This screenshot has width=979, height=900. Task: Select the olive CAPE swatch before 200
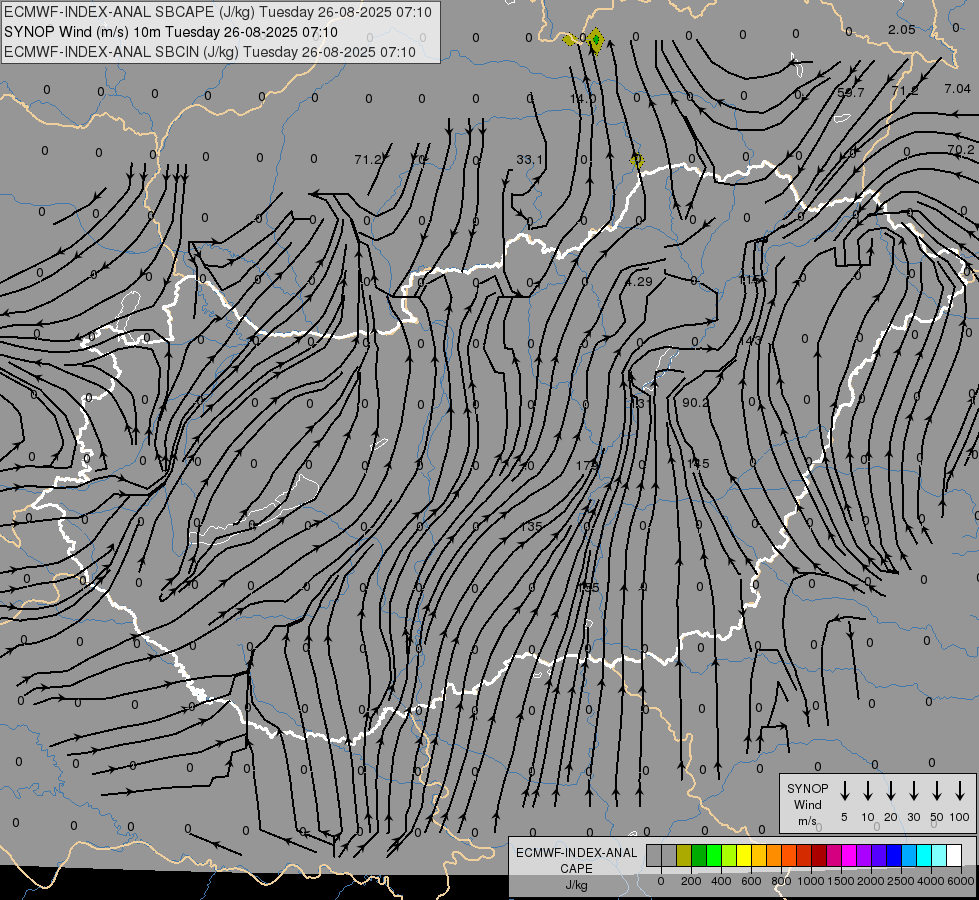(x=684, y=855)
